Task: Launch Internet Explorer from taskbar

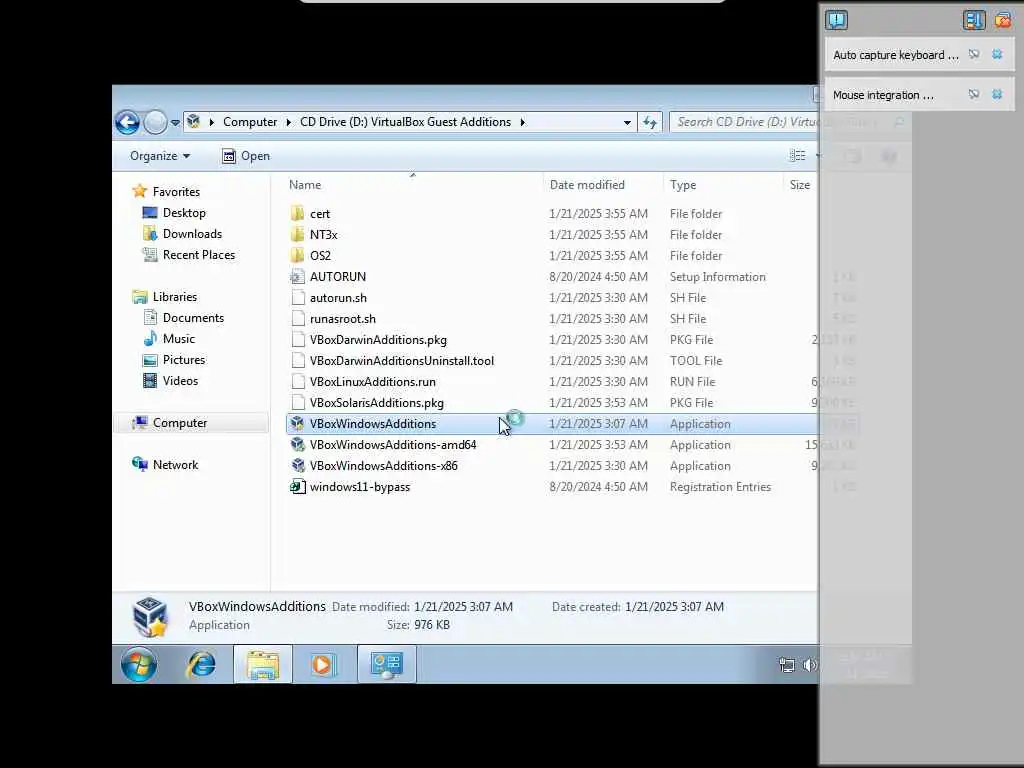Action: pos(201,664)
